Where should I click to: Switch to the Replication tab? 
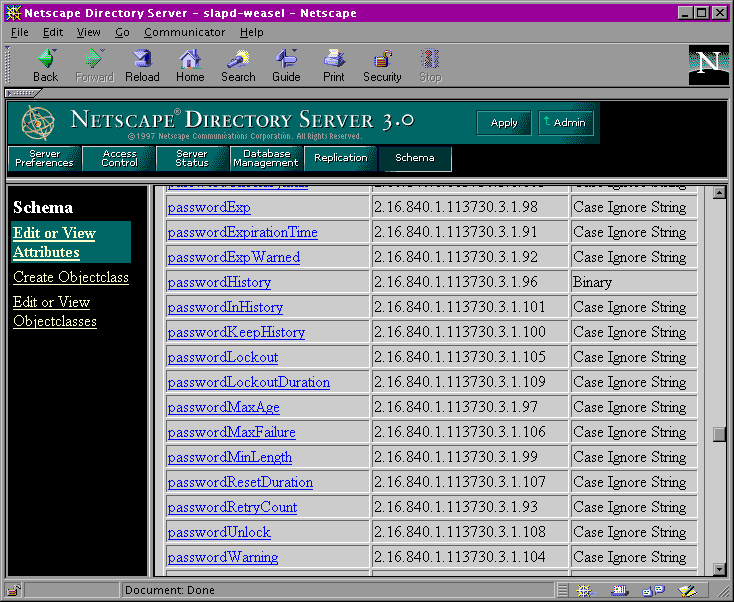[x=340, y=158]
